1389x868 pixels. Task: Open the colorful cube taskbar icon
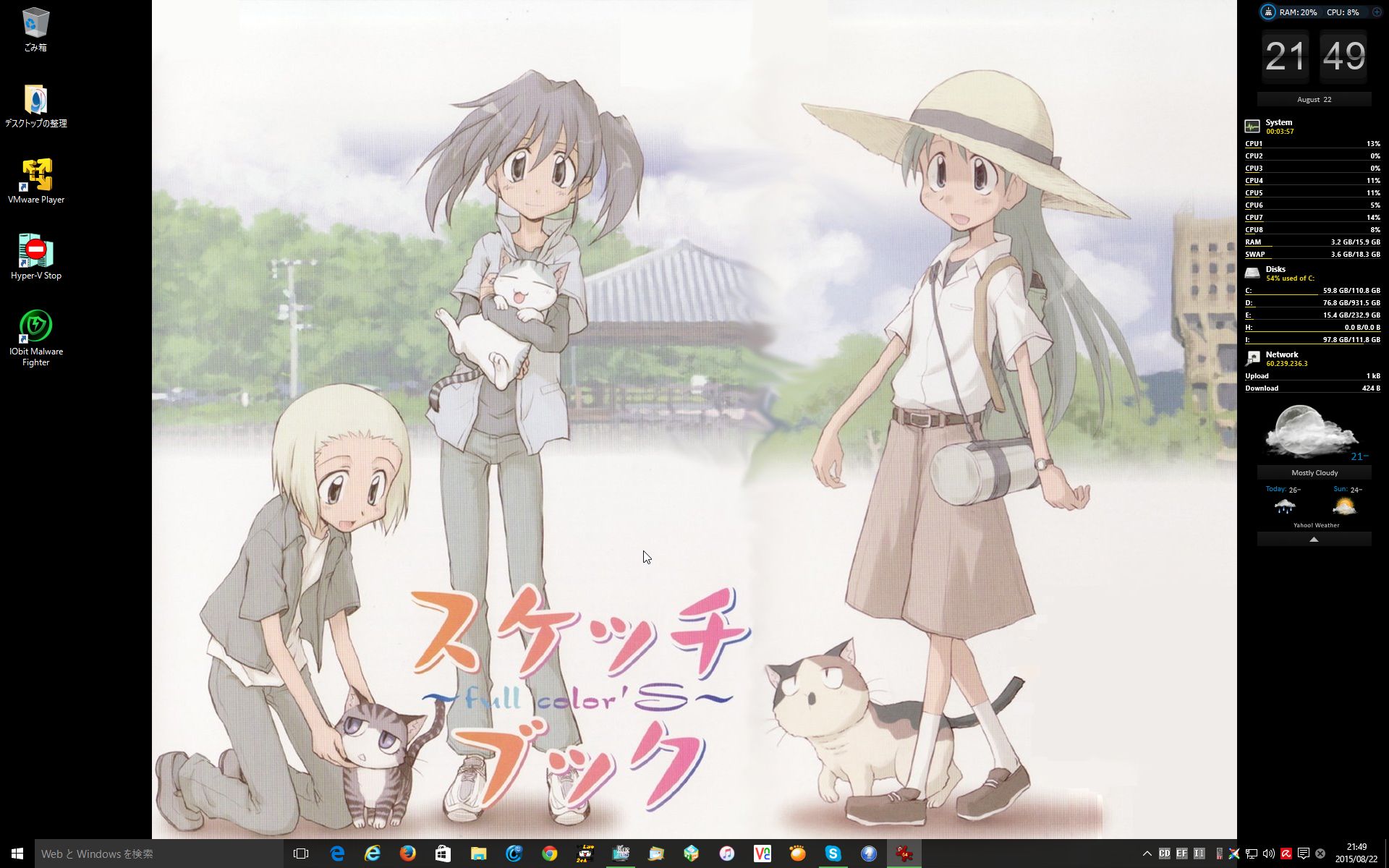(x=692, y=854)
